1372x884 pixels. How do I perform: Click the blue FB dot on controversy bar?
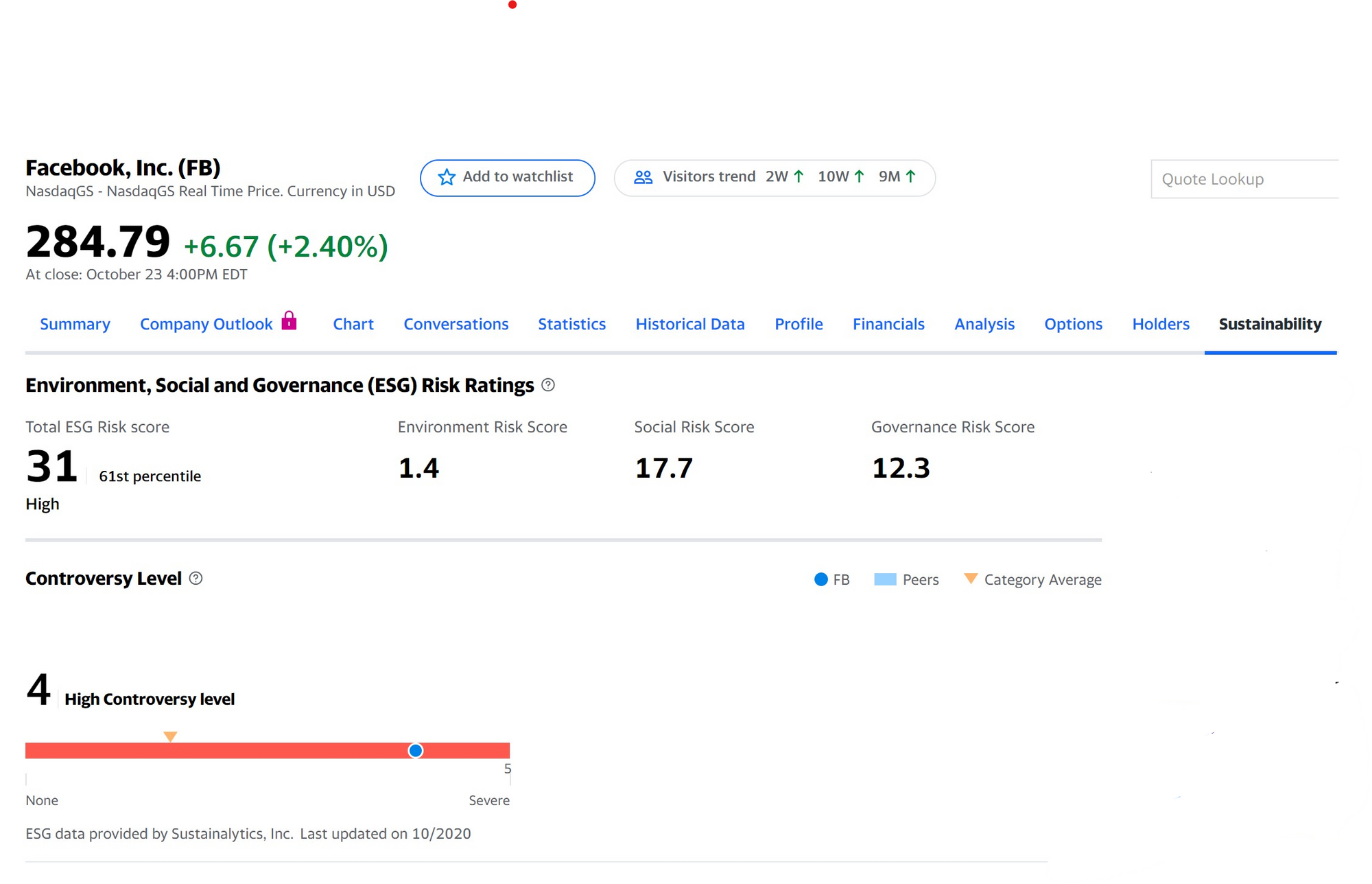pyautogui.click(x=416, y=751)
